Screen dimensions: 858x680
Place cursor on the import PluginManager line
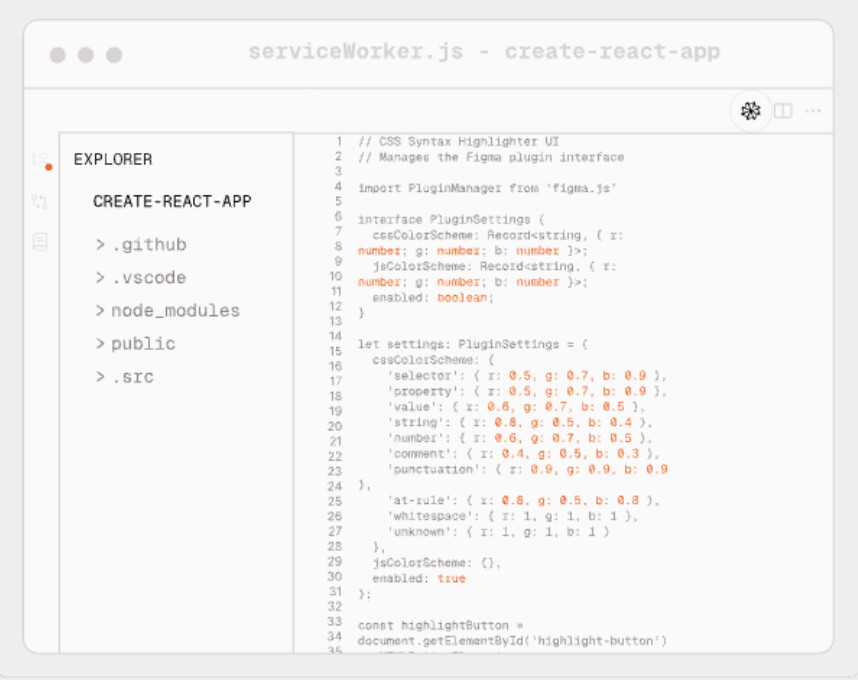[x=487, y=187]
